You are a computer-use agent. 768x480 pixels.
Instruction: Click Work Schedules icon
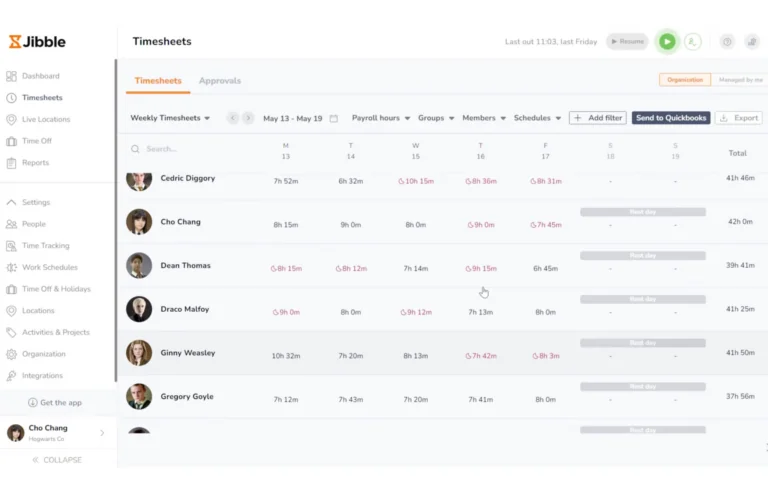[11, 267]
